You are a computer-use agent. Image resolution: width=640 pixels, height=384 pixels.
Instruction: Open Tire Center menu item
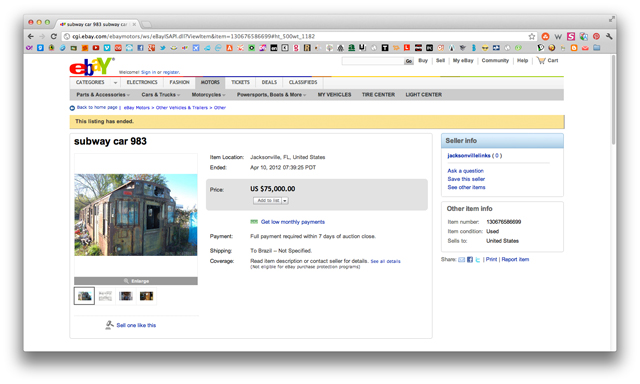pos(378,95)
